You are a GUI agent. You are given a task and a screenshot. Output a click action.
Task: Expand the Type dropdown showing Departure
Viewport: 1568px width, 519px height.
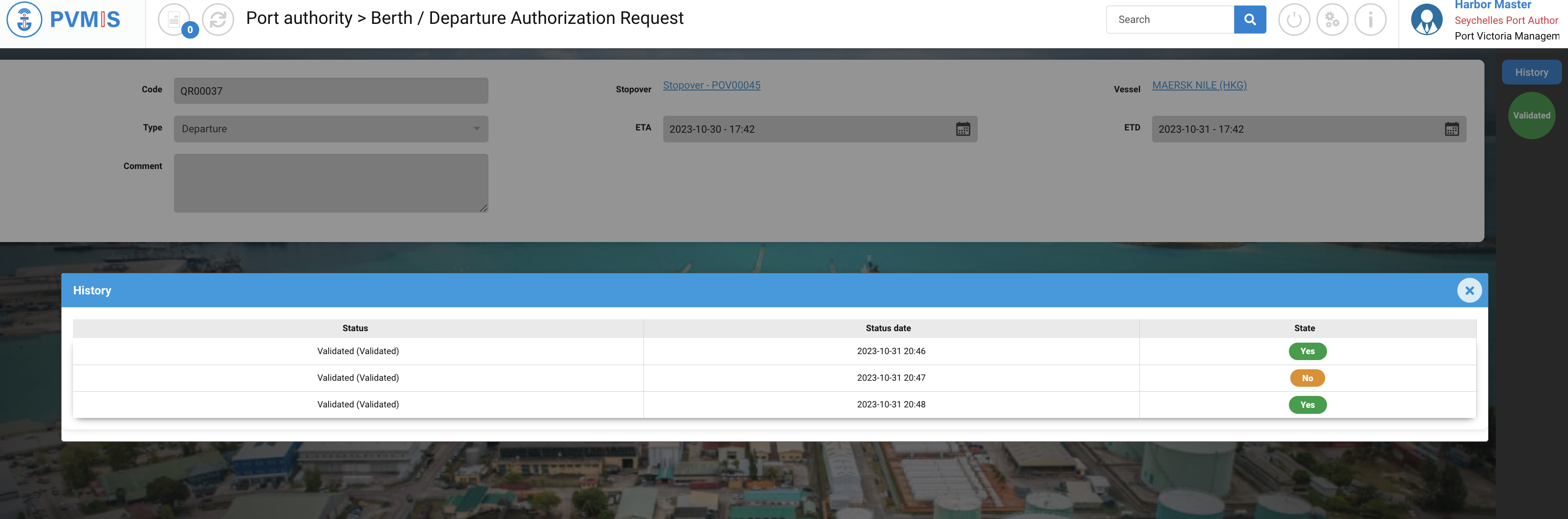coord(330,129)
